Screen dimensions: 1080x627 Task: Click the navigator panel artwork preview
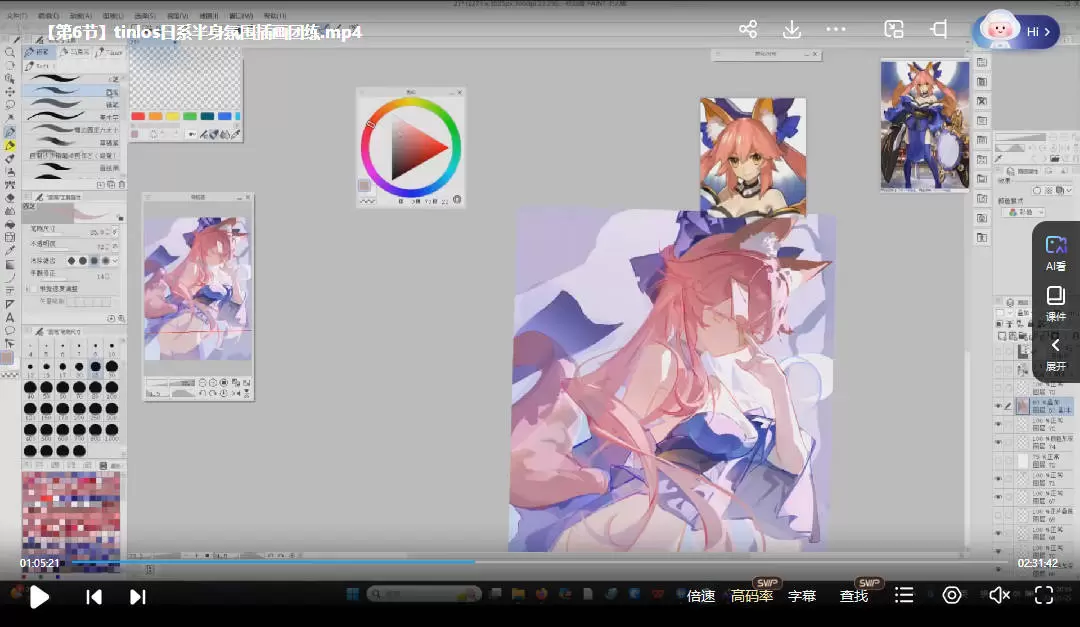[x=198, y=288]
